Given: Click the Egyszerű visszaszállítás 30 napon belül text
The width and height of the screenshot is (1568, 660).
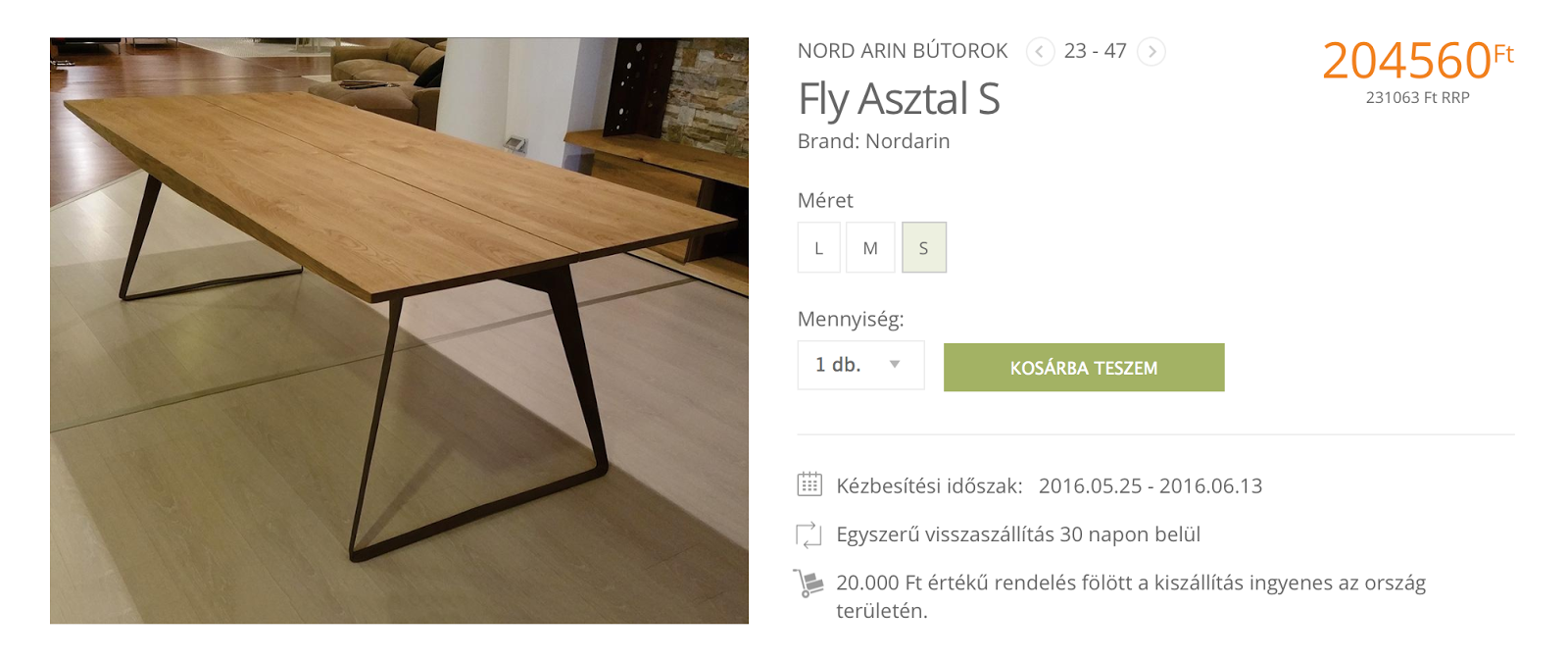Looking at the screenshot, I should (x=1018, y=534).
